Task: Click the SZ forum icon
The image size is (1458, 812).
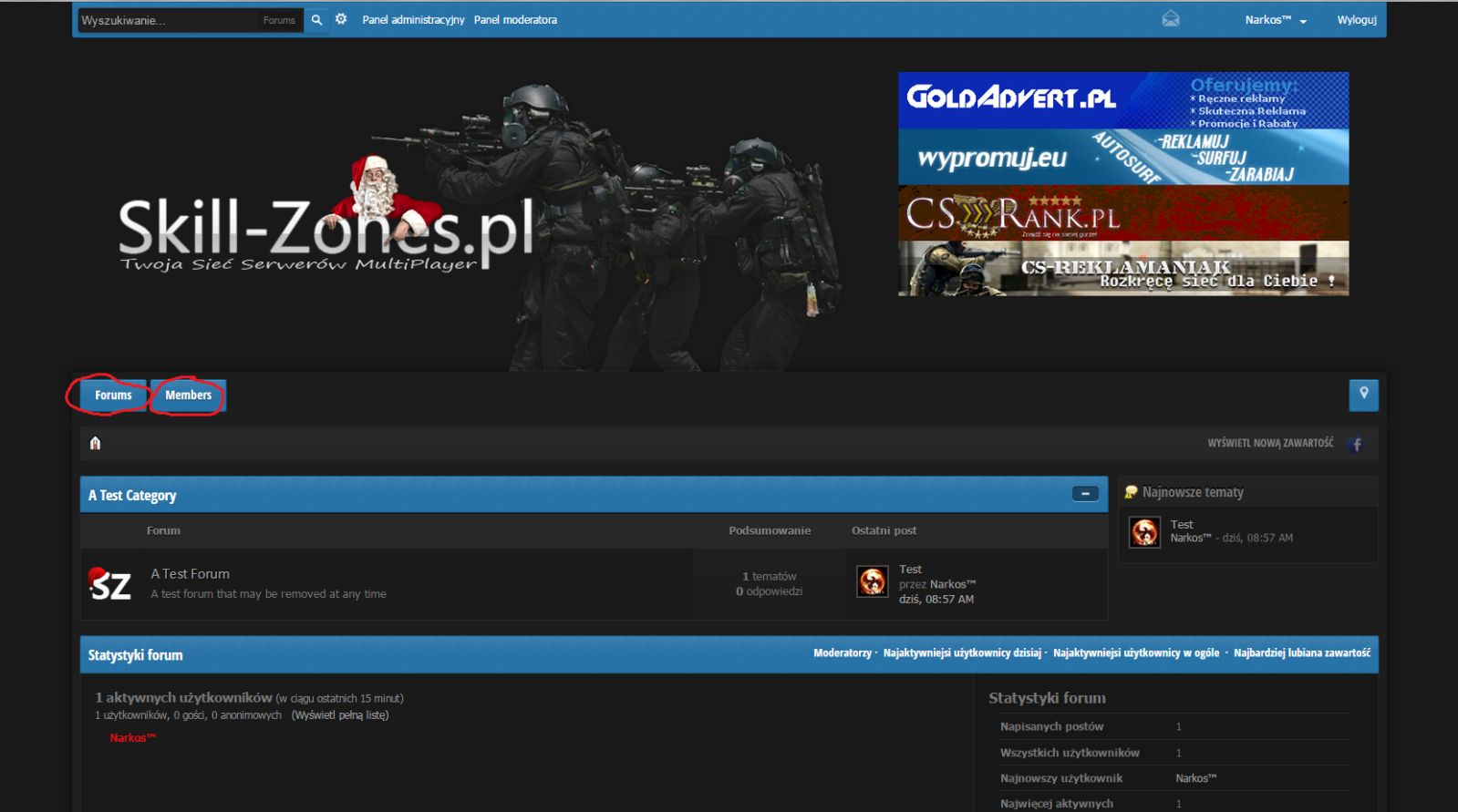Action: pos(110,584)
